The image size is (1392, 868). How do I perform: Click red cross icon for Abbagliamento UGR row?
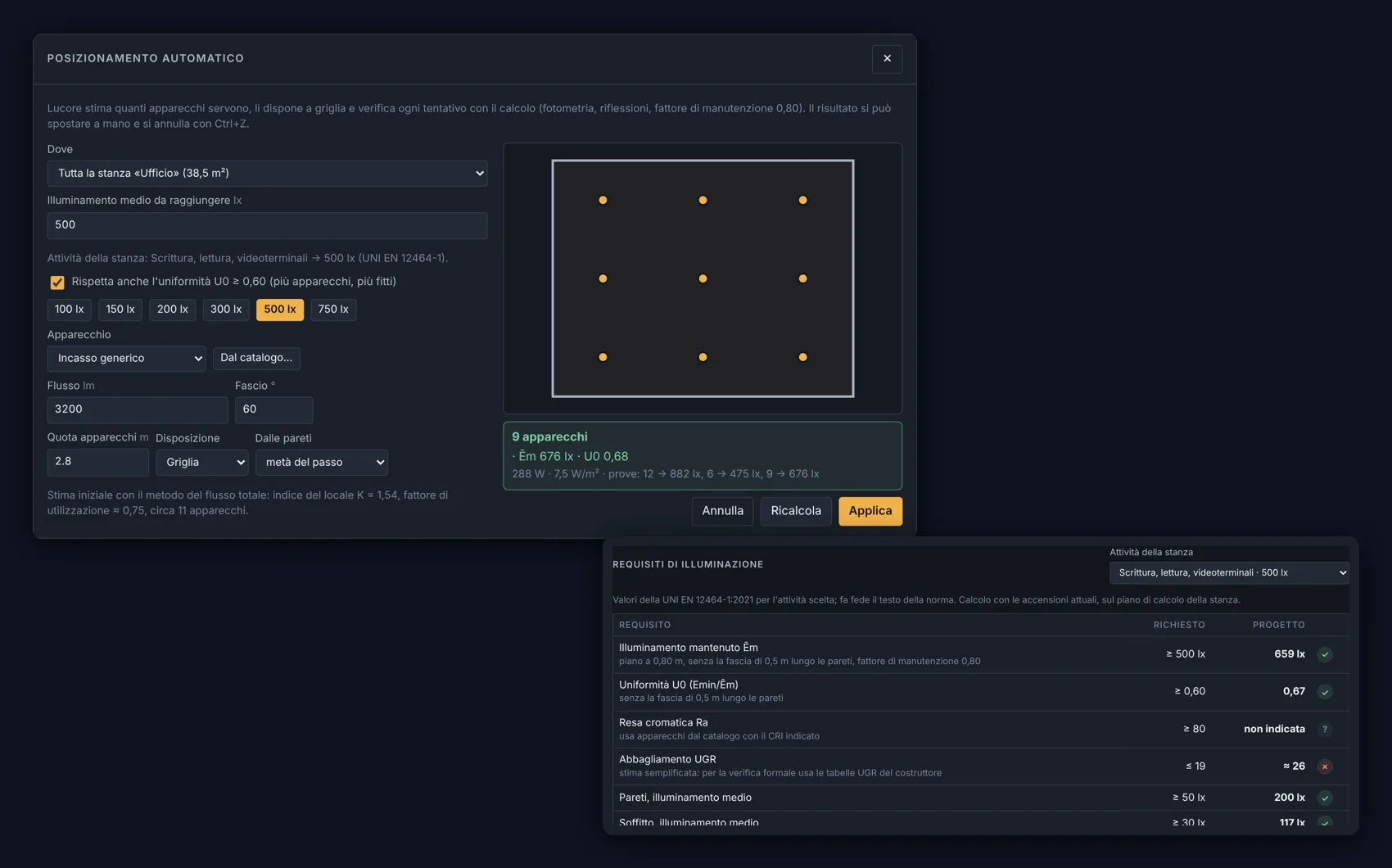tap(1325, 766)
